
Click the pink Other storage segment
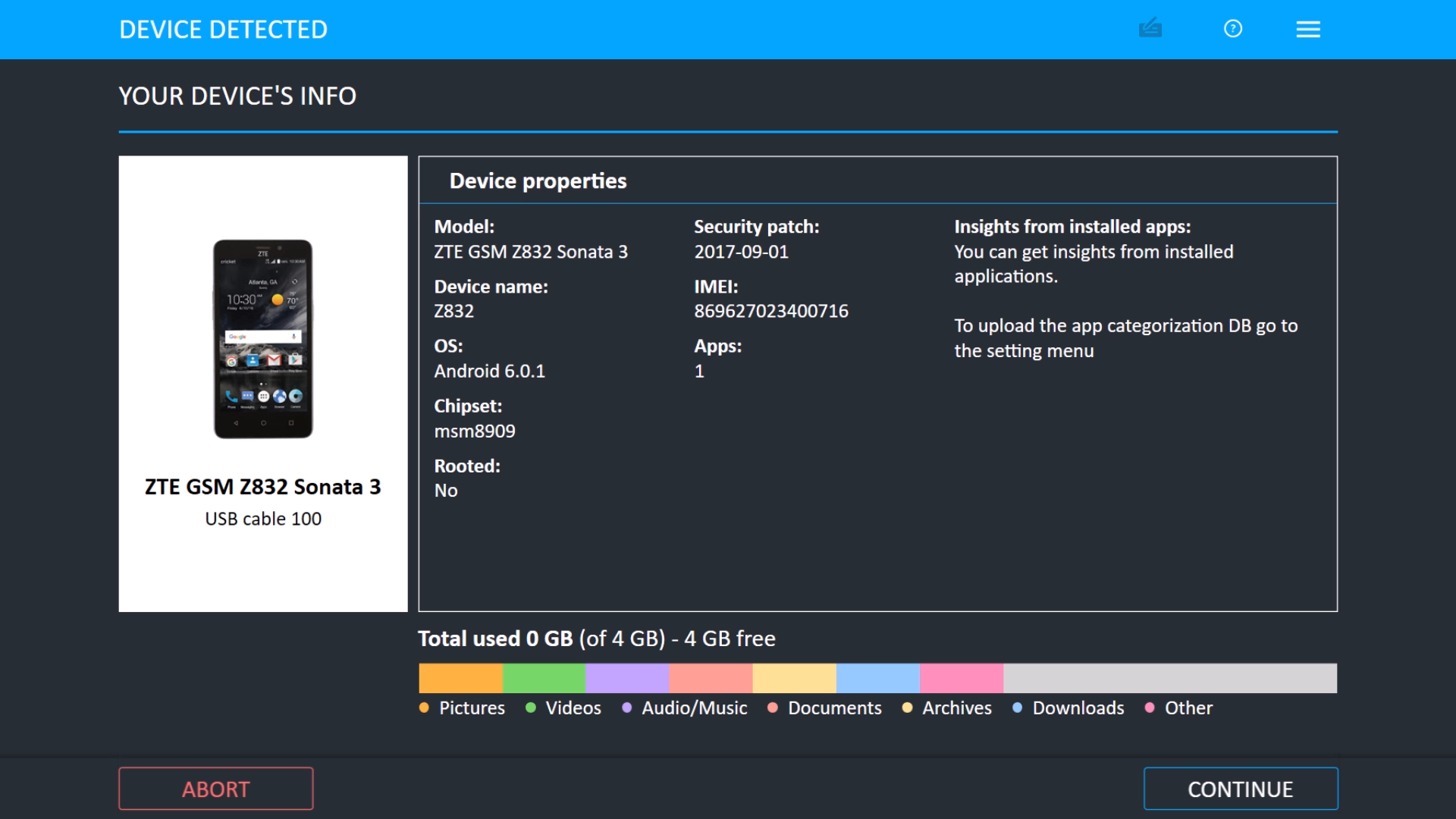pos(961,678)
